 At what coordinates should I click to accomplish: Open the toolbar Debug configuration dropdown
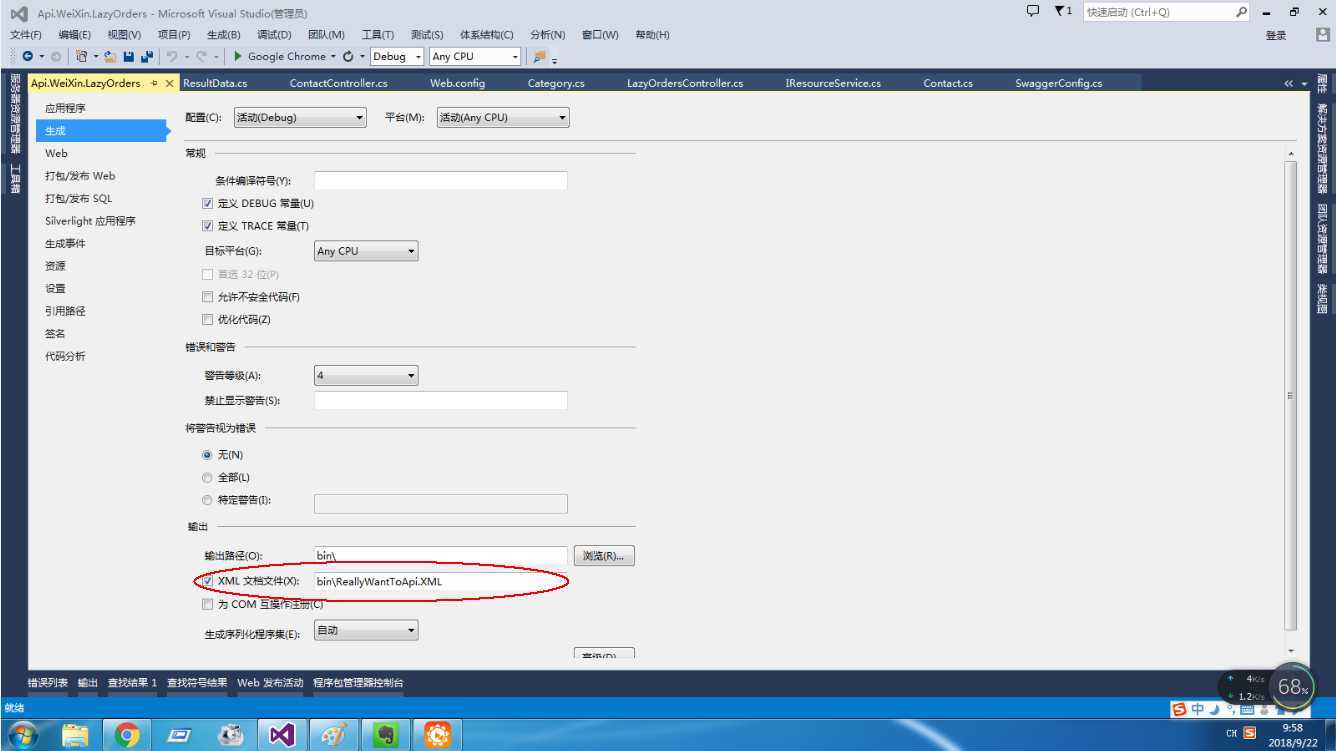[x=397, y=57]
